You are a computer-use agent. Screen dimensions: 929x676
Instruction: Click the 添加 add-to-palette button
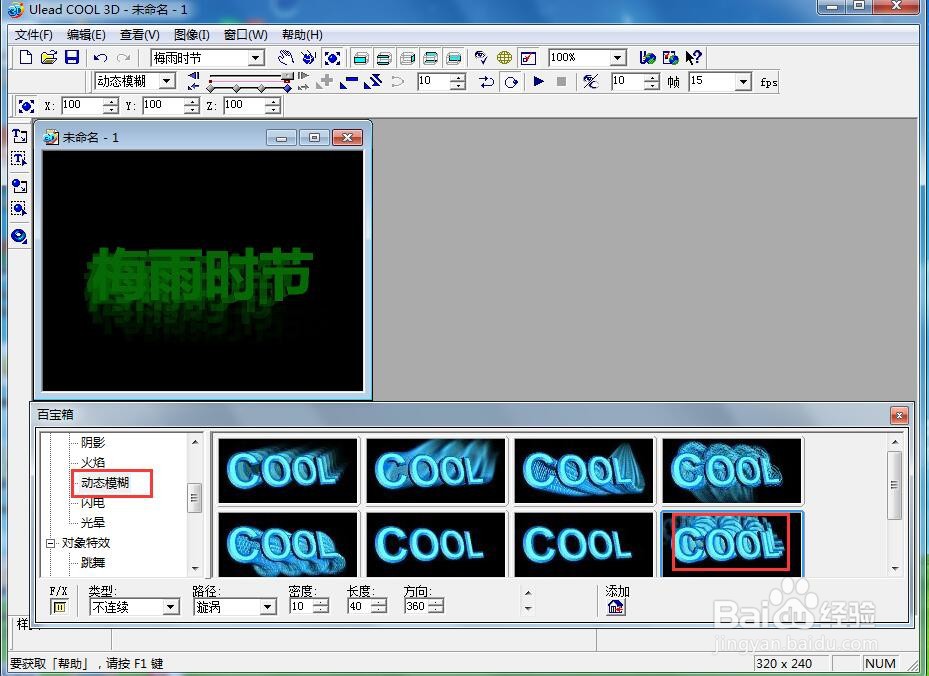click(616, 607)
